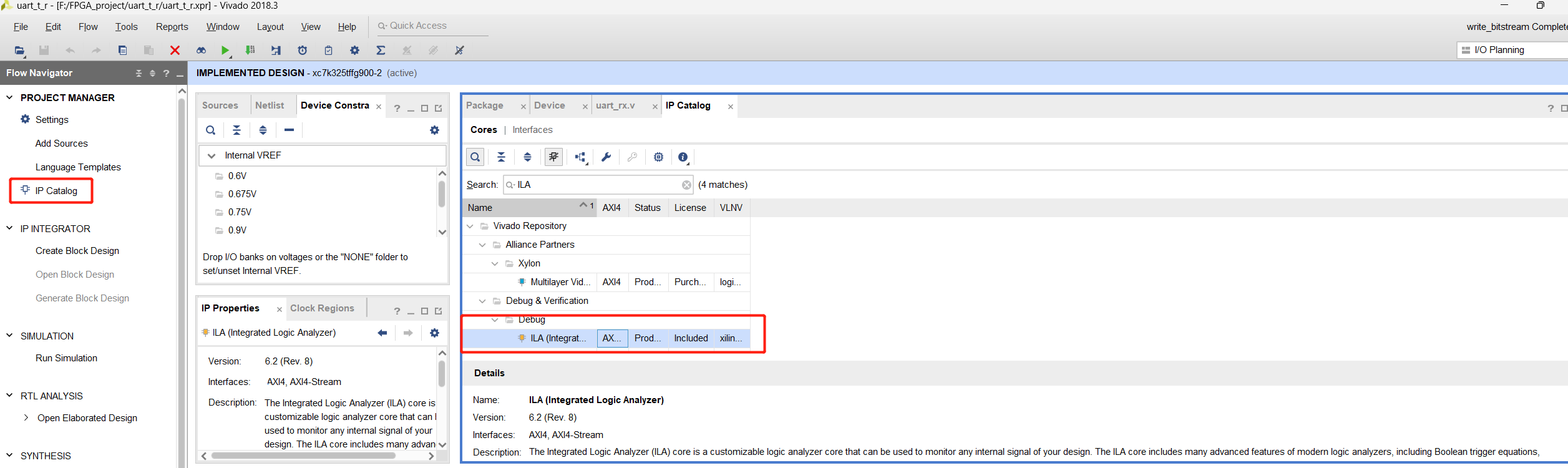Image resolution: width=1568 pixels, height=468 pixels.
Task: Switch to the Package tab
Action: click(x=485, y=105)
